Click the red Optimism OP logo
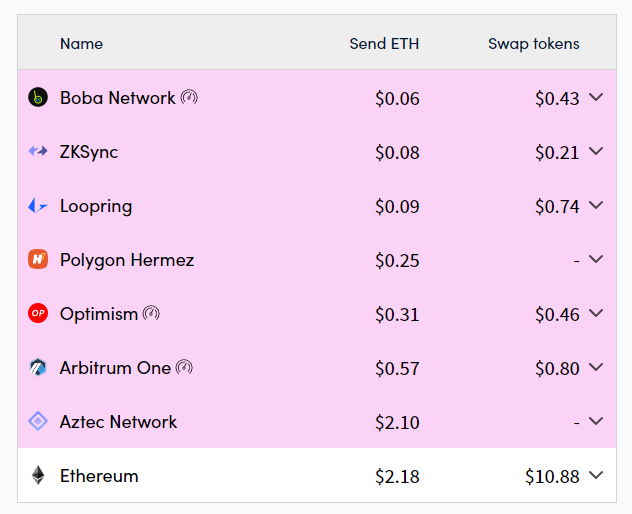 38,313
